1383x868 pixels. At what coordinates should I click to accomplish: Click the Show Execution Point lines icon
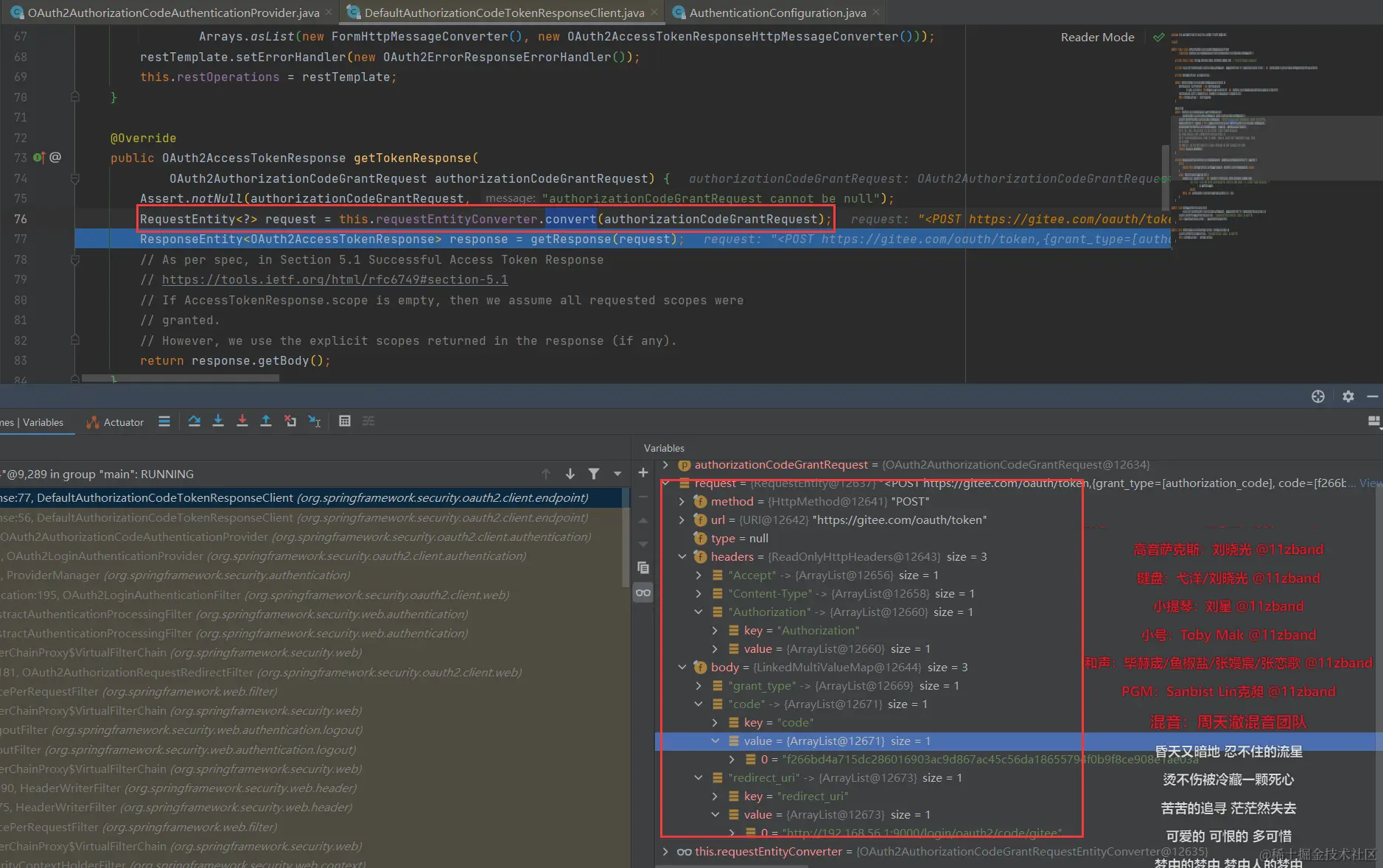tap(164, 421)
